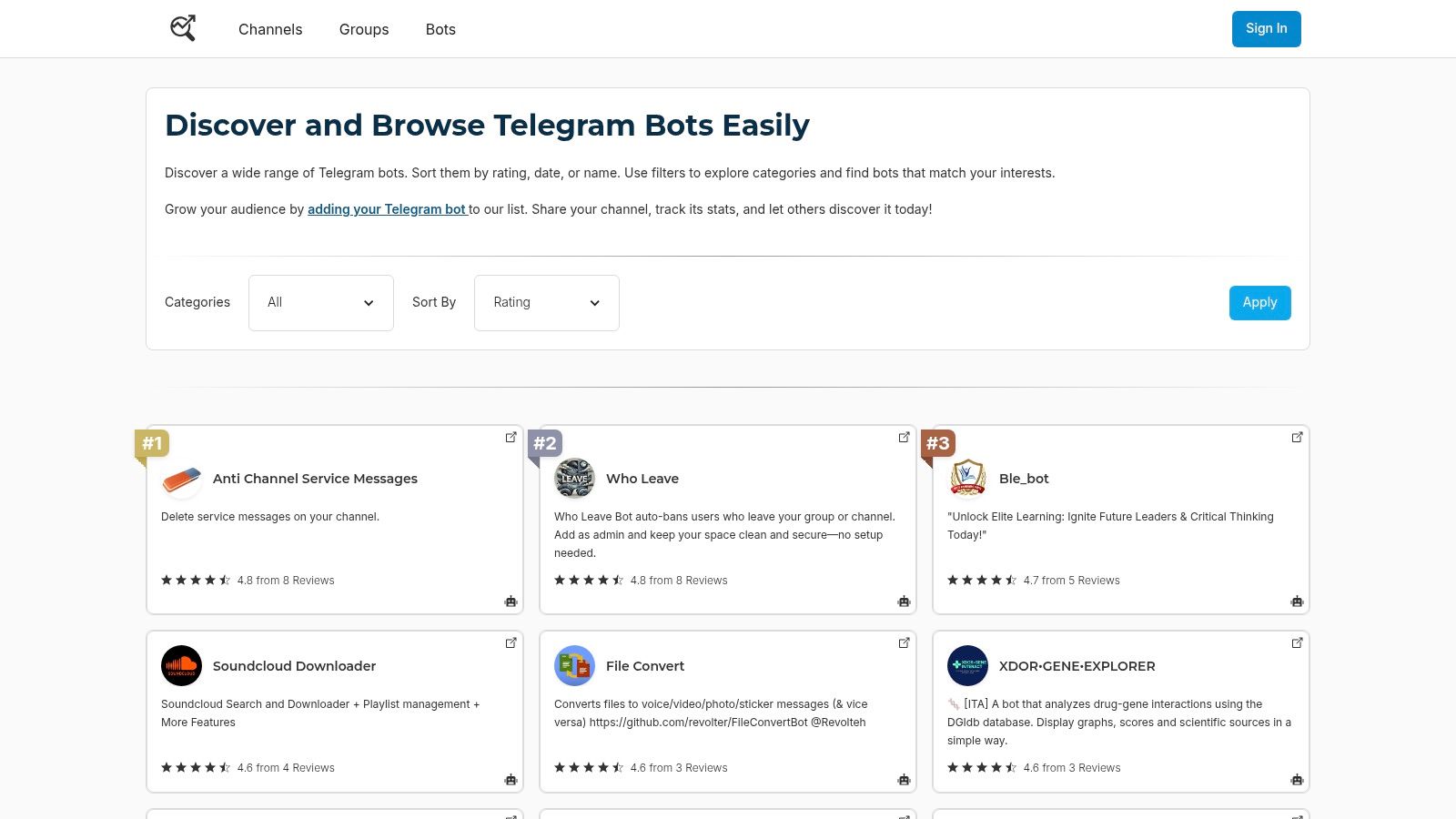Image resolution: width=1456 pixels, height=819 pixels.
Task: Open the Groups menu item
Action: point(364,29)
